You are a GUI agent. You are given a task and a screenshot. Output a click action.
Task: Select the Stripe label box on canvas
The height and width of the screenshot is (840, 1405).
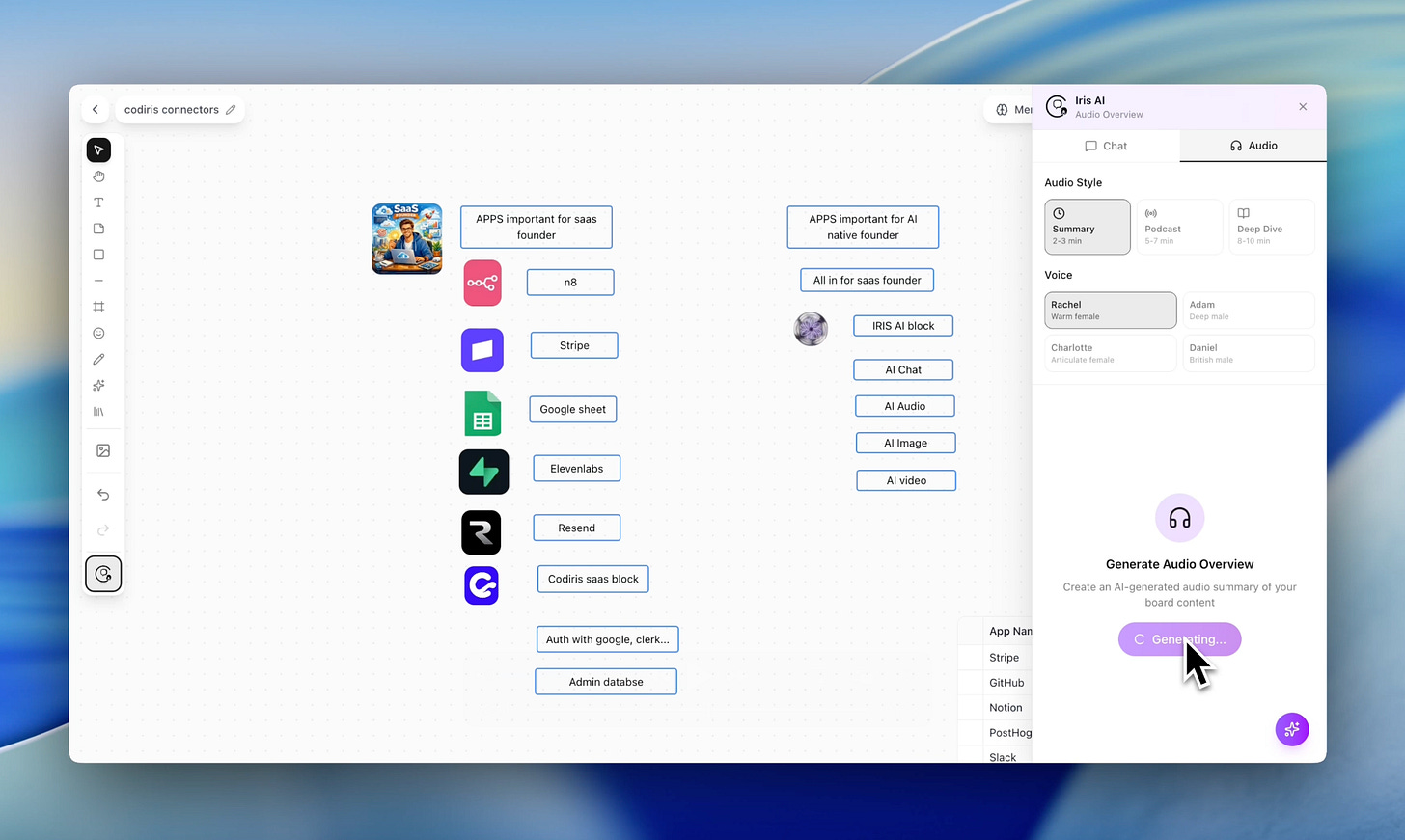click(x=574, y=345)
